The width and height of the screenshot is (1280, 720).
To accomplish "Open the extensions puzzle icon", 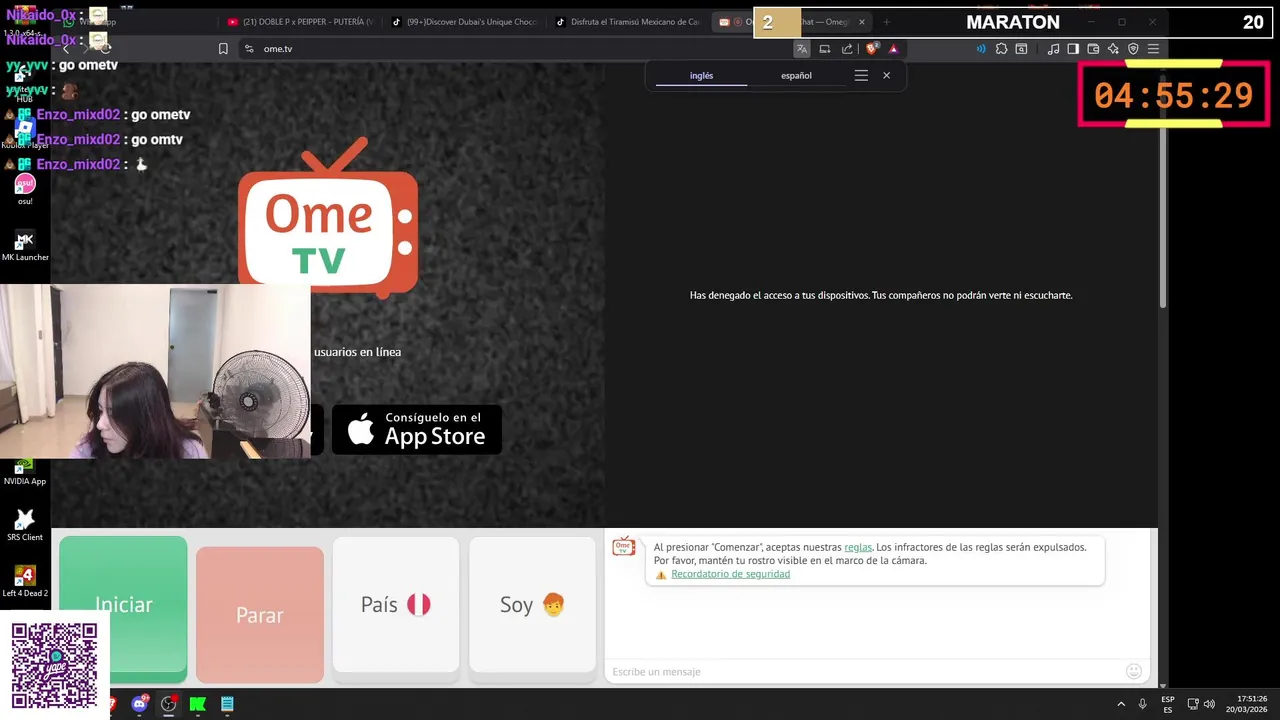I will click(x=1001, y=49).
